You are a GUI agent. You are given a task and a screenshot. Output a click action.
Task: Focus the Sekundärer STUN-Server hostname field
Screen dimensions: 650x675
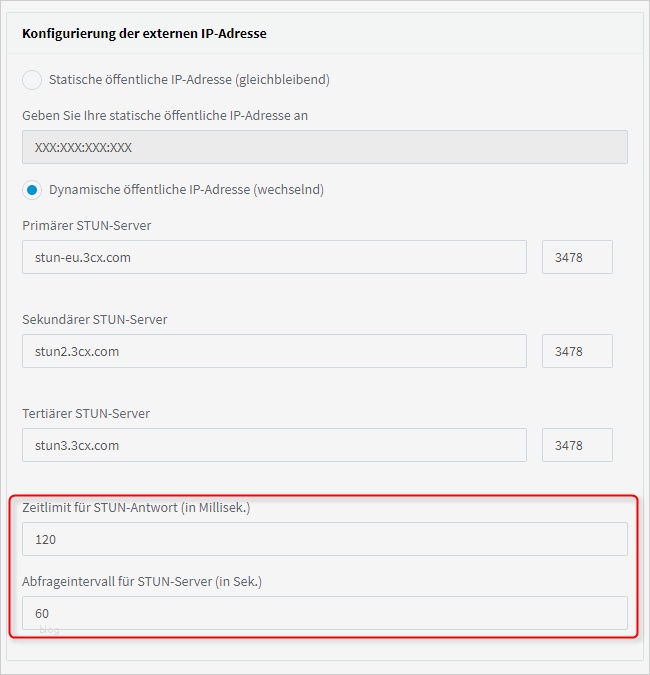pyautogui.click(x=274, y=351)
